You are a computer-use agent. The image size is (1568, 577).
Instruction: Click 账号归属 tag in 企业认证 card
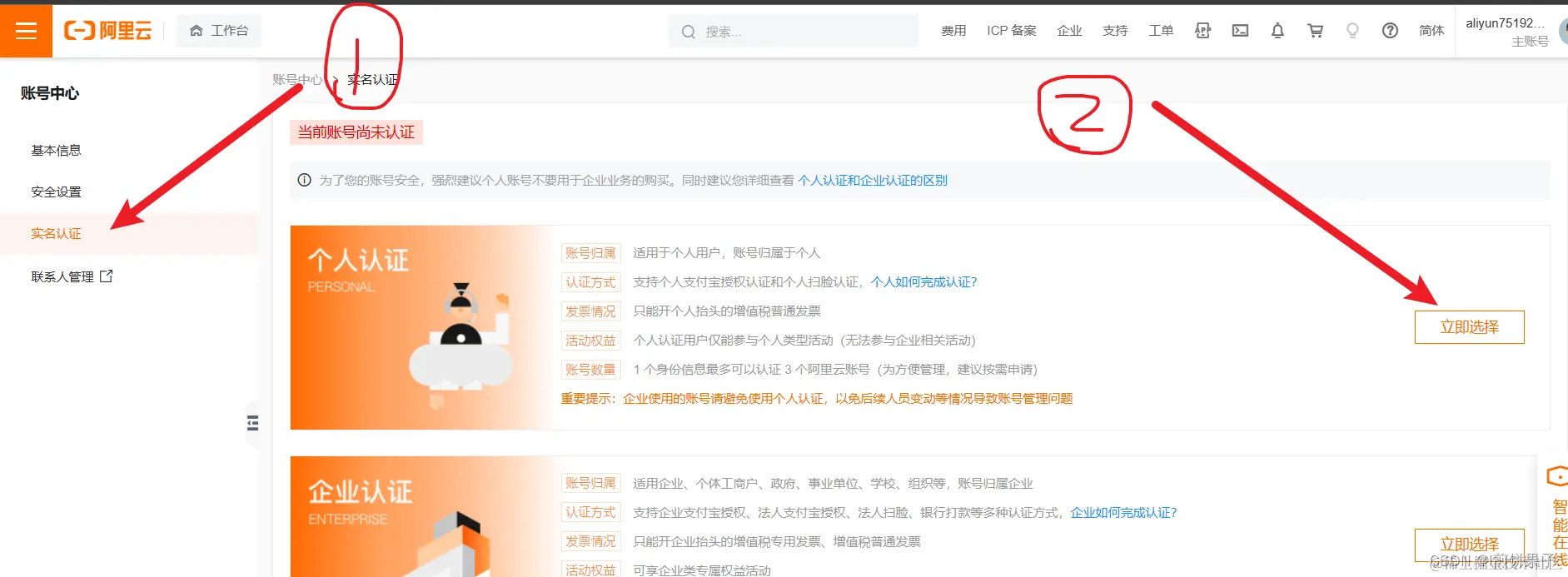[x=590, y=483]
